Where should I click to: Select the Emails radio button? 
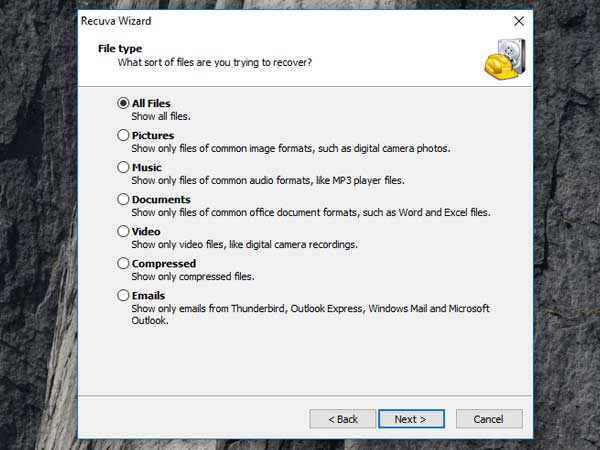click(x=123, y=295)
